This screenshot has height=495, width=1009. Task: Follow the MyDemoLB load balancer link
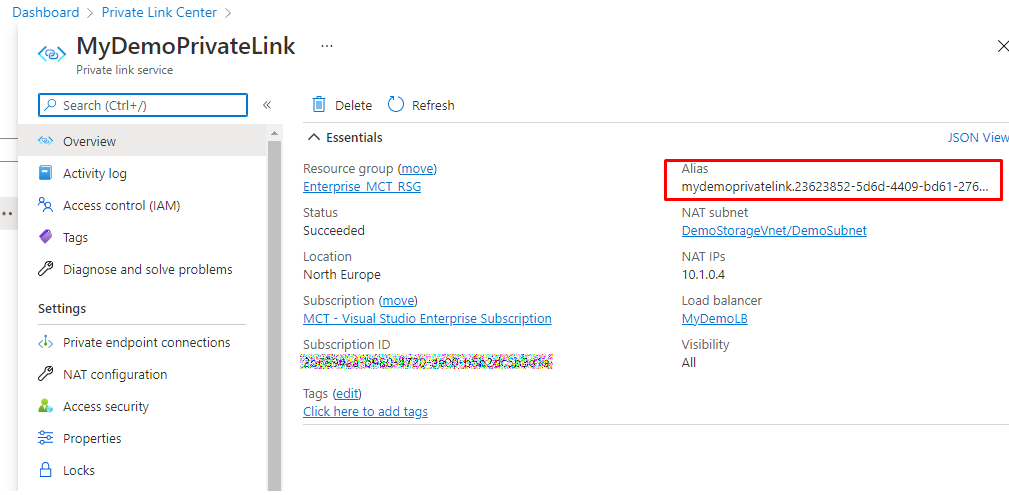coord(714,319)
